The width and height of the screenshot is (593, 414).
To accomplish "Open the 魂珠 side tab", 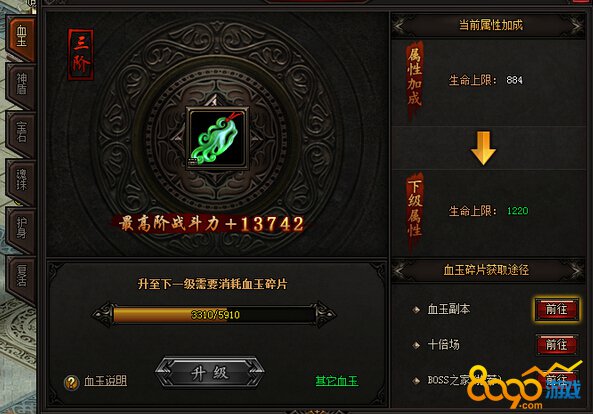I will click(x=21, y=181).
